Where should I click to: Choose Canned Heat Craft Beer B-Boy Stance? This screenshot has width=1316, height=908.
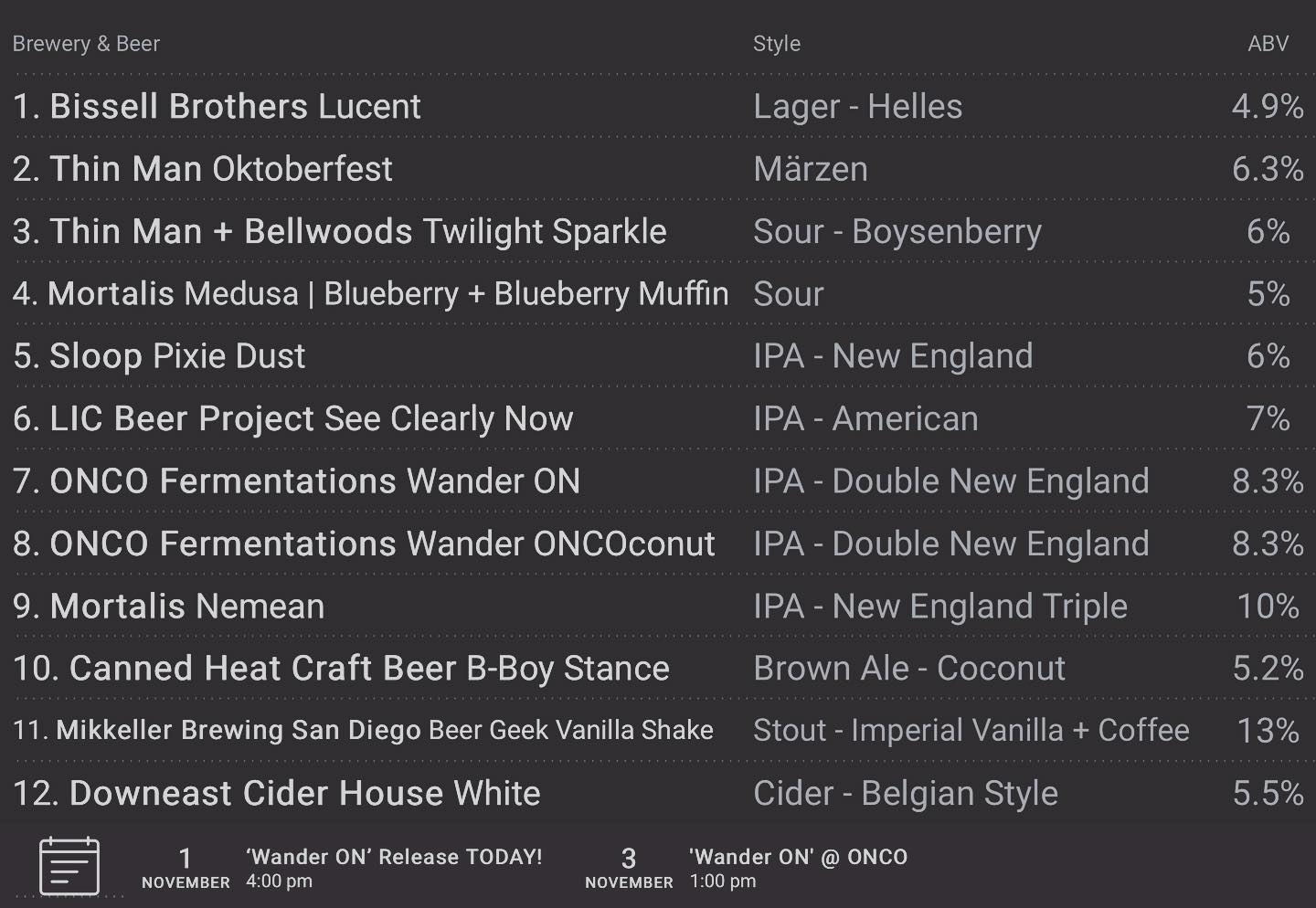[658, 669]
